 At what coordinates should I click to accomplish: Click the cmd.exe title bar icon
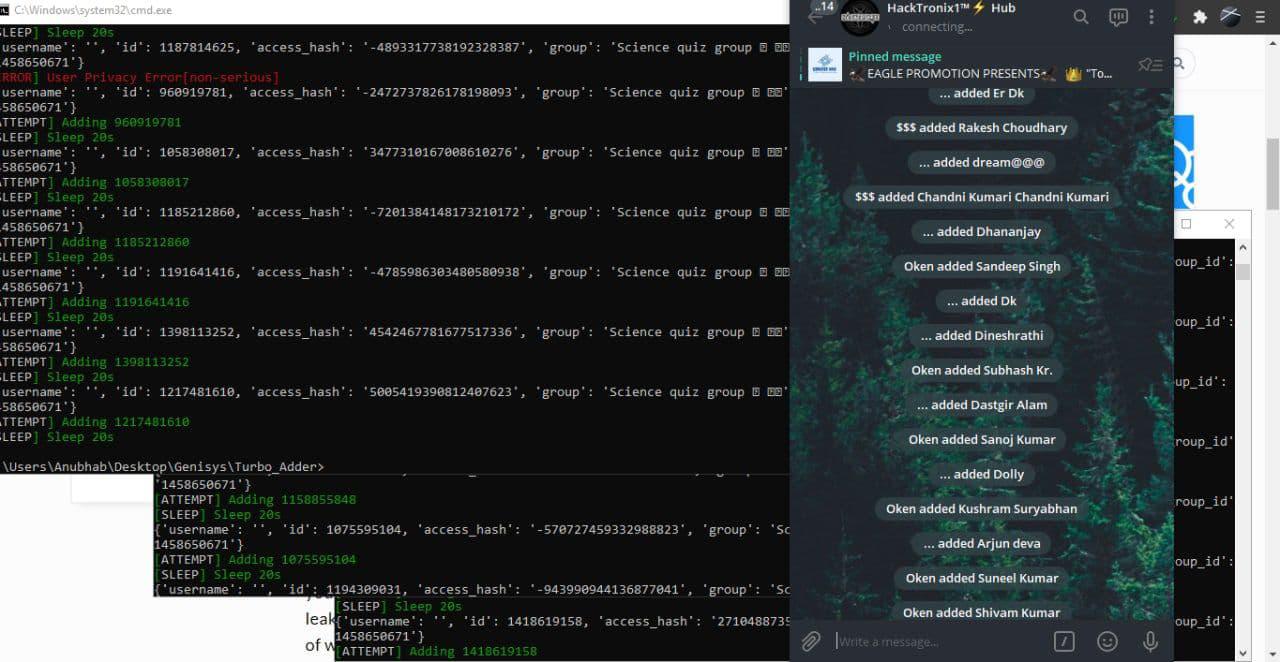click(7, 9)
